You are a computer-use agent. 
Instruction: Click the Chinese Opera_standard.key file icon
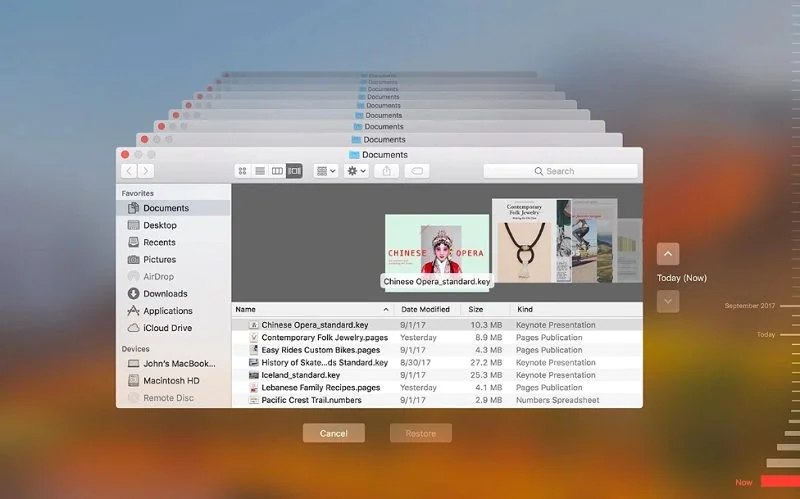(x=254, y=325)
